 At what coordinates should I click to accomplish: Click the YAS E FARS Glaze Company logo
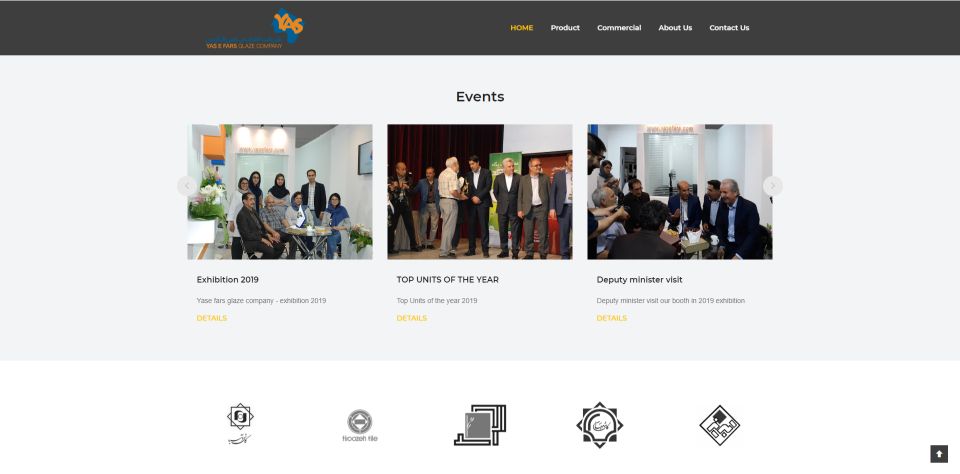click(x=254, y=29)
